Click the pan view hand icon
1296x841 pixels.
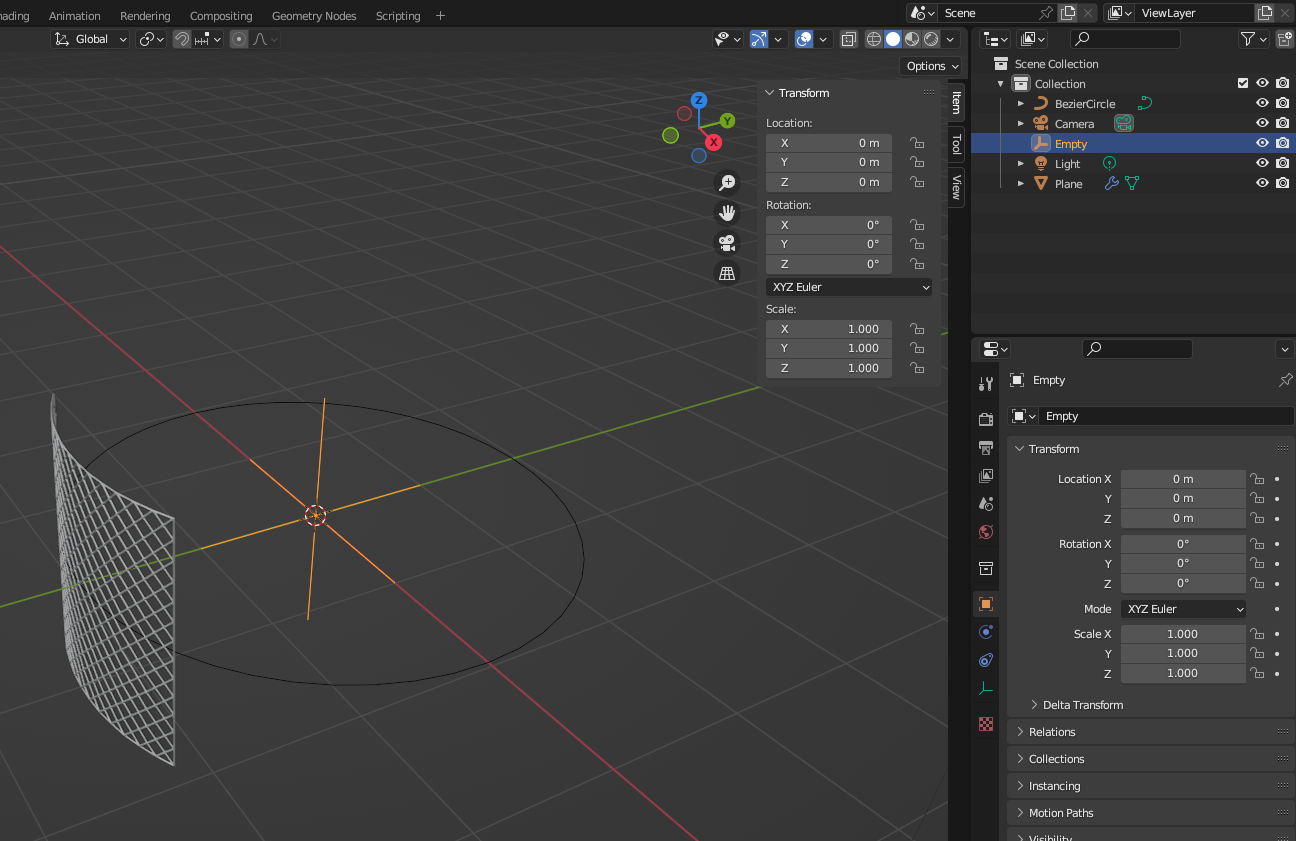(727, 213)
